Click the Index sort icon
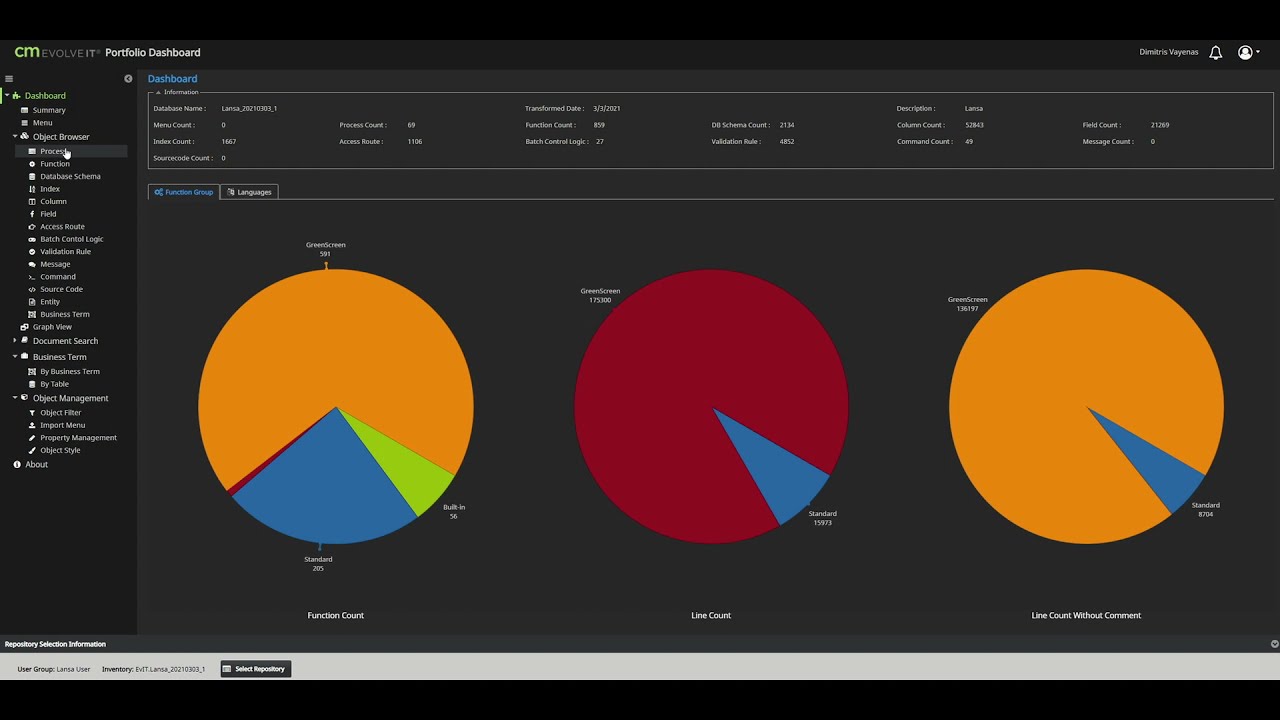This screenshot has width=1280, height=720. tap(32, 189)
